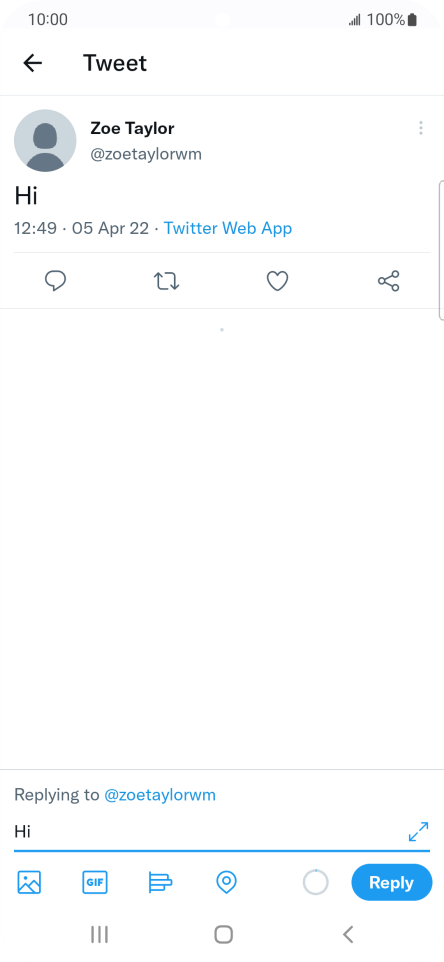The width and height of the screenshot is (444, 962).
Task: Tap the reply speech bubble icon
Action: coord(56,281)
